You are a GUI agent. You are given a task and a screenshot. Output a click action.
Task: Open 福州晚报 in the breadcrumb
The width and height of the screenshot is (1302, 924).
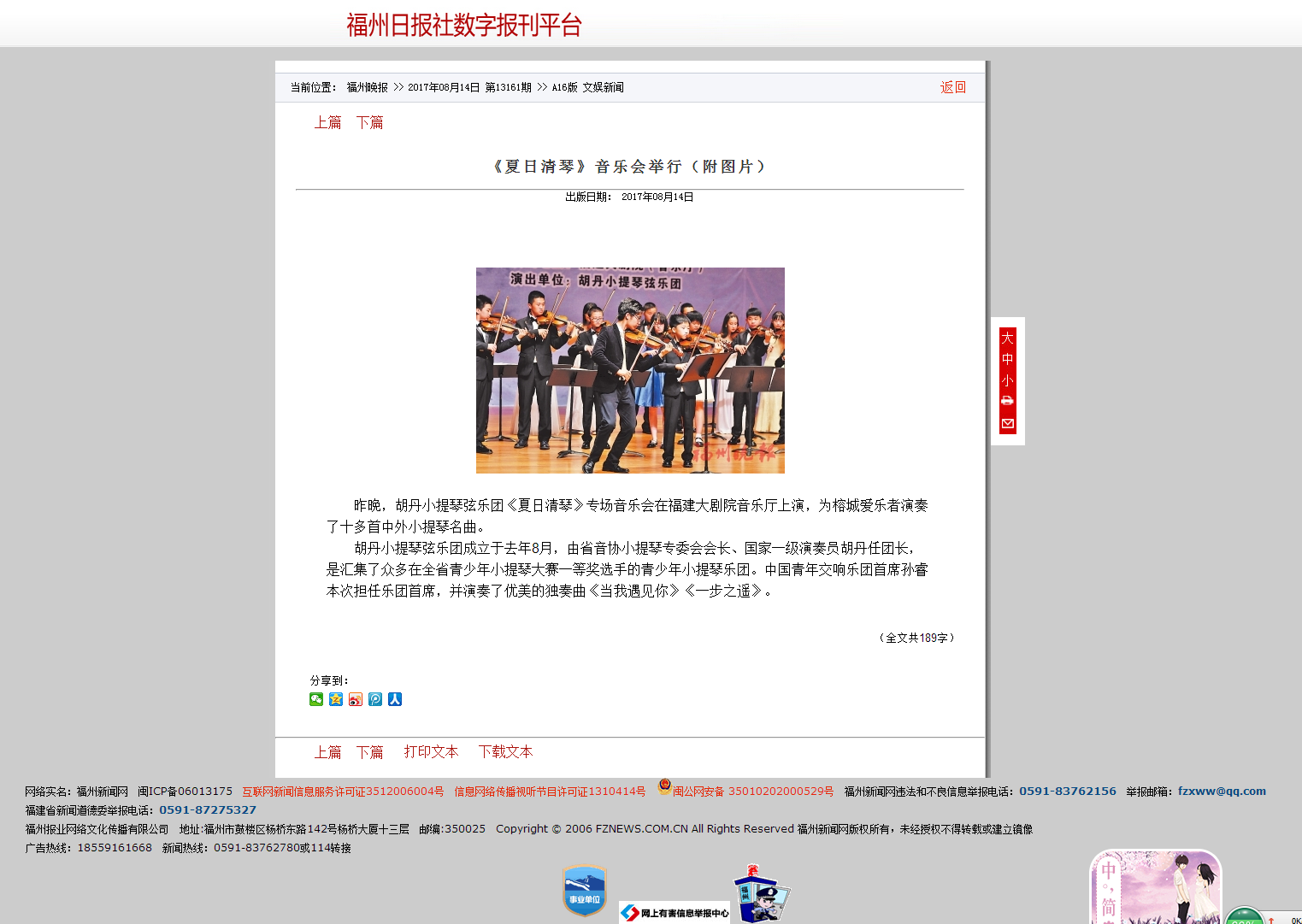(367, 87)
